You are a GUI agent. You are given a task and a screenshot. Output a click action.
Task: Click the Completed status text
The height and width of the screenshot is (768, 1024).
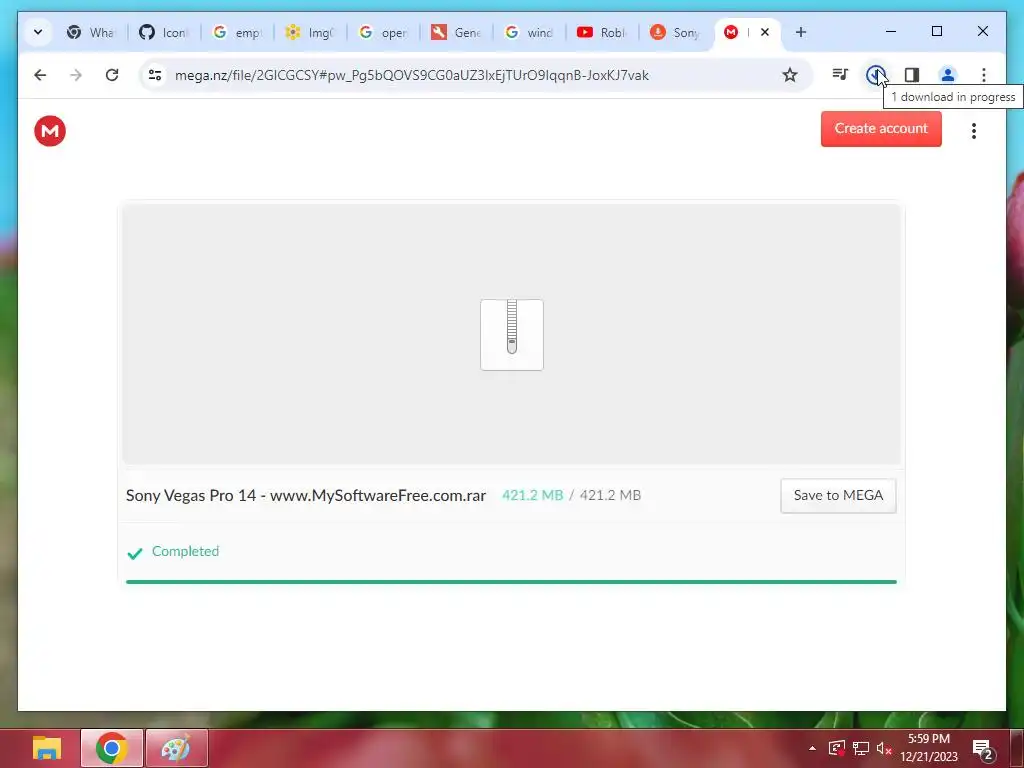click(185, 551)
